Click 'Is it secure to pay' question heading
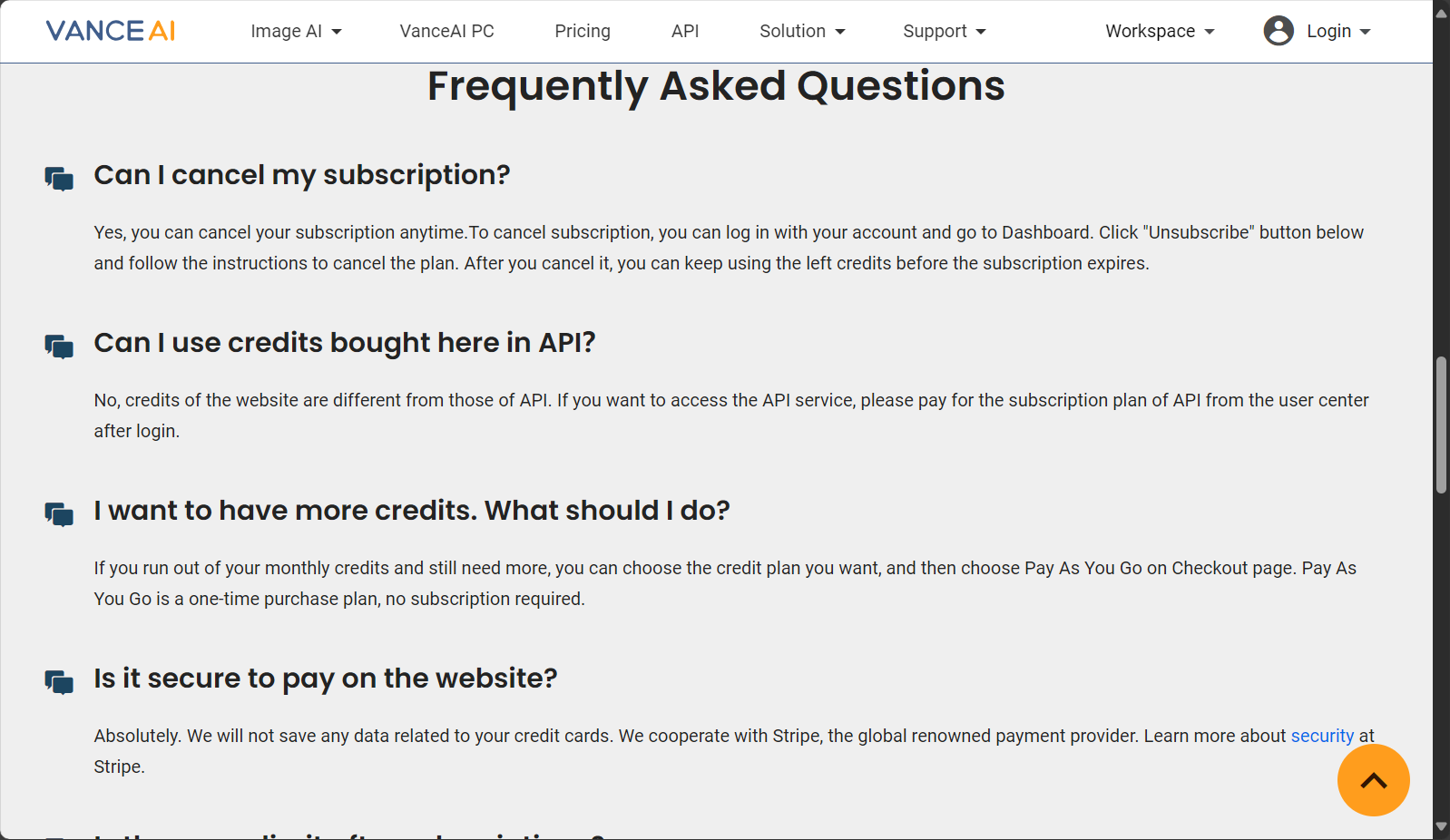 [326, 679]
